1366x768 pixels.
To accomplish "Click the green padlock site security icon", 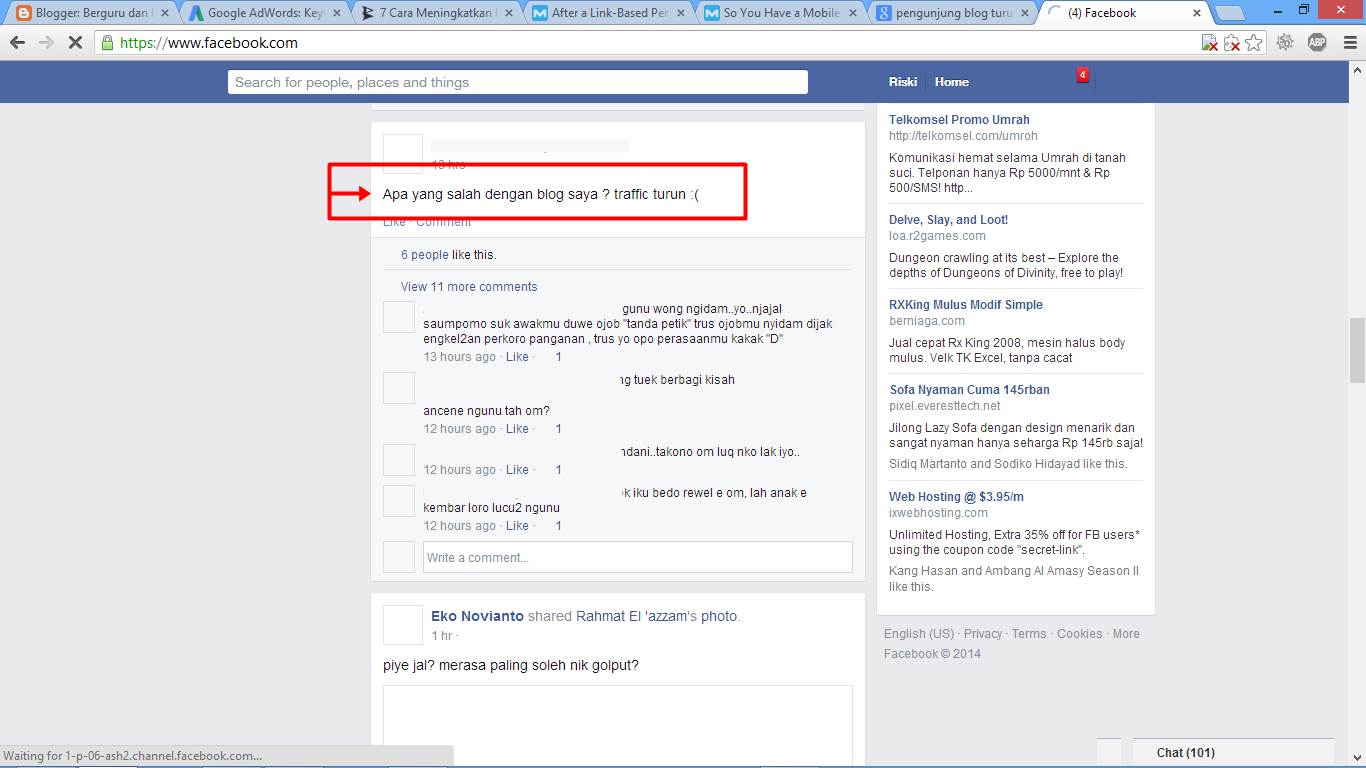I will 108,43.
